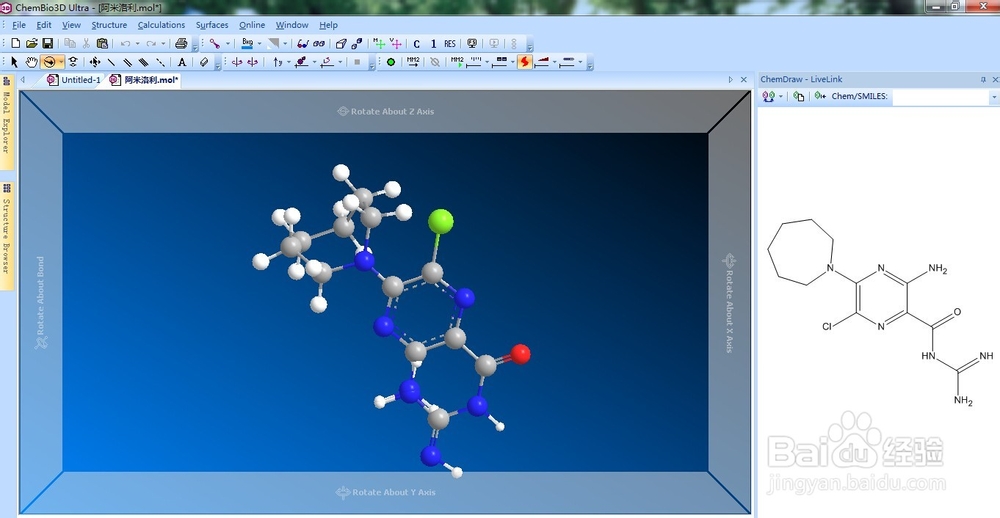Viewport: 1000px width, 518px height.
Task: Toggle atom serial numbers (1) display
Action: (x=434, y=43)
